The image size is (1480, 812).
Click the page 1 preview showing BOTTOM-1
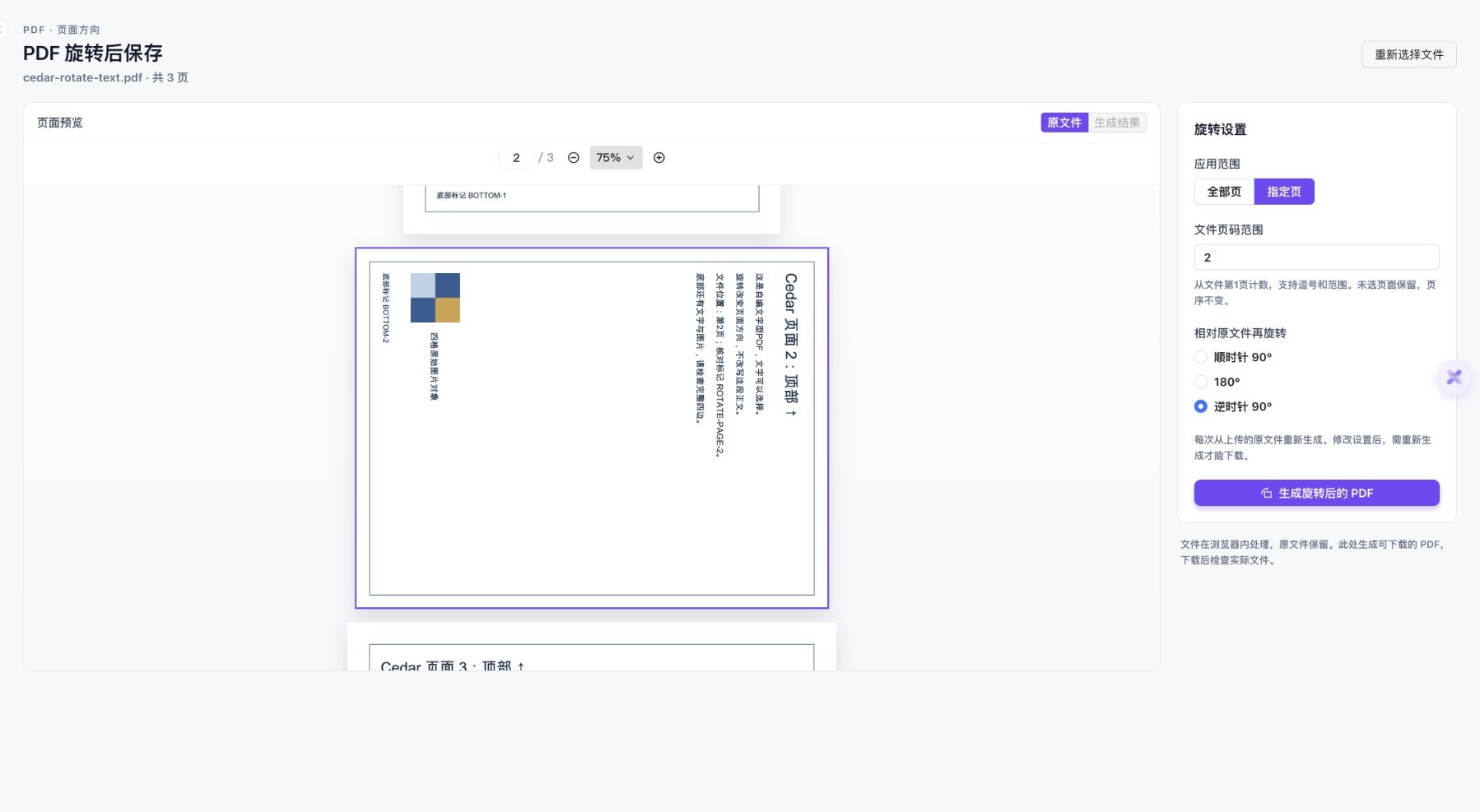click(x=592, y=210)
